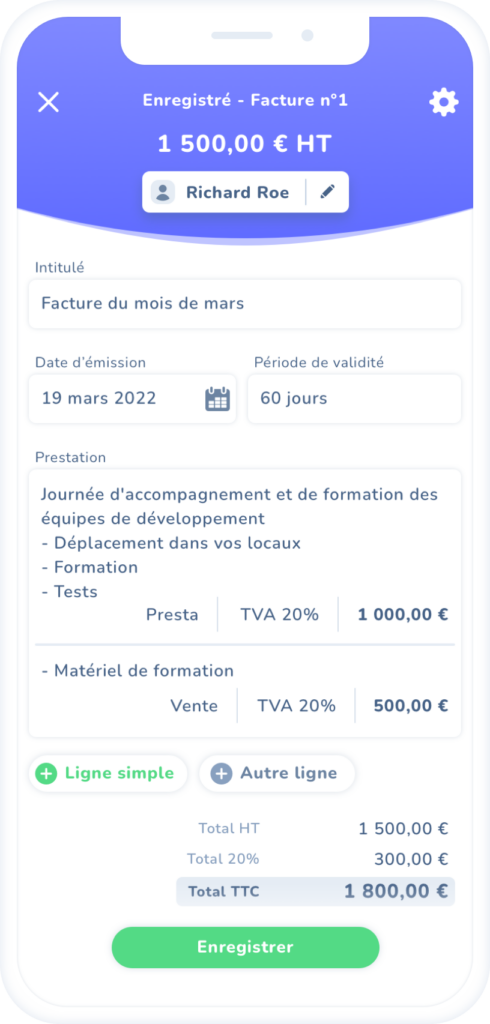490x1024 pixels.
Task: Click the Total TTC summary row
Action: [x=316, y=891]
